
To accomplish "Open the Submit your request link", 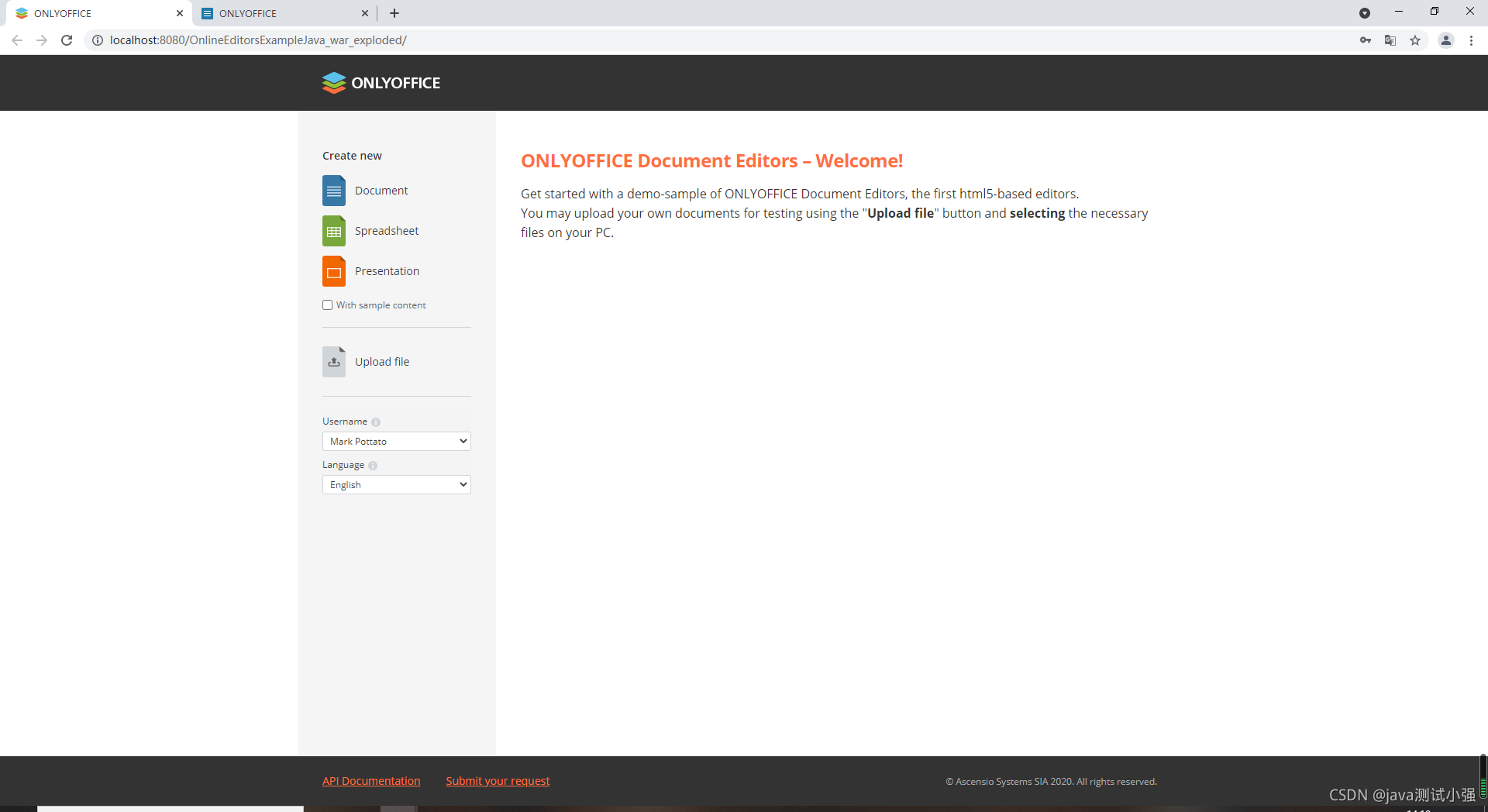I will (498, 781).
